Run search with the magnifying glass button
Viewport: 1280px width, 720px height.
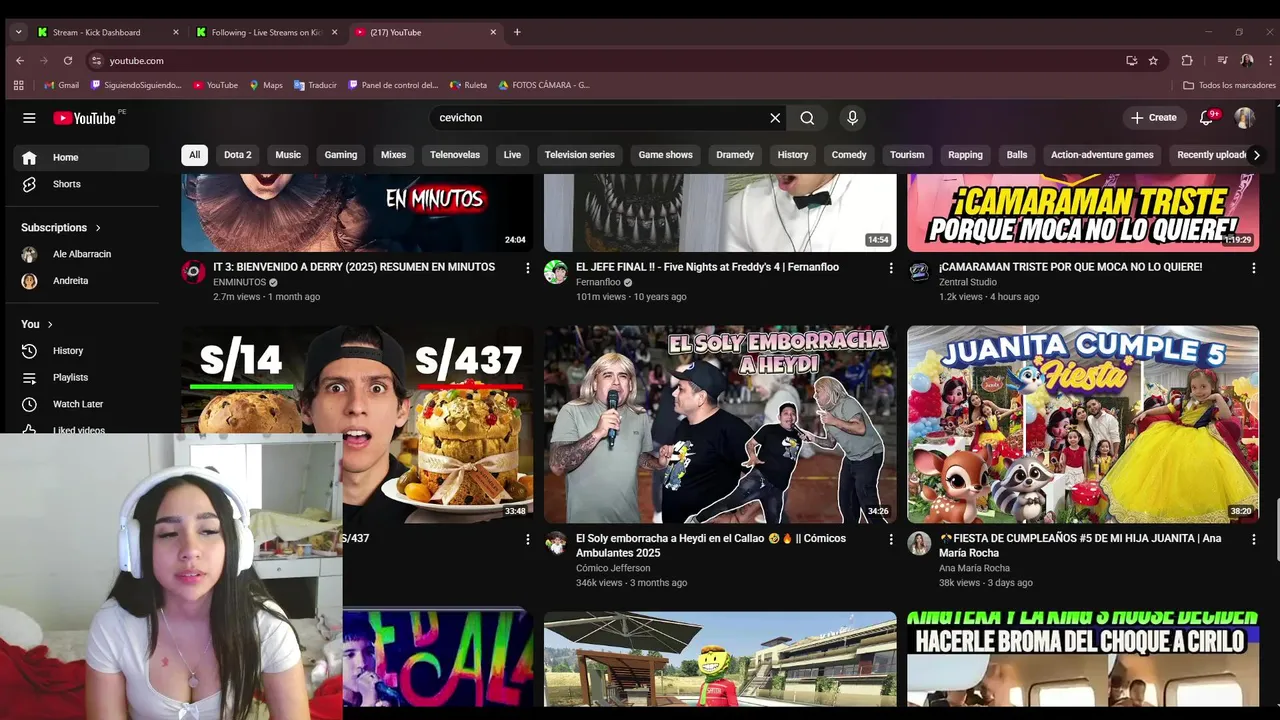[807, 118]
